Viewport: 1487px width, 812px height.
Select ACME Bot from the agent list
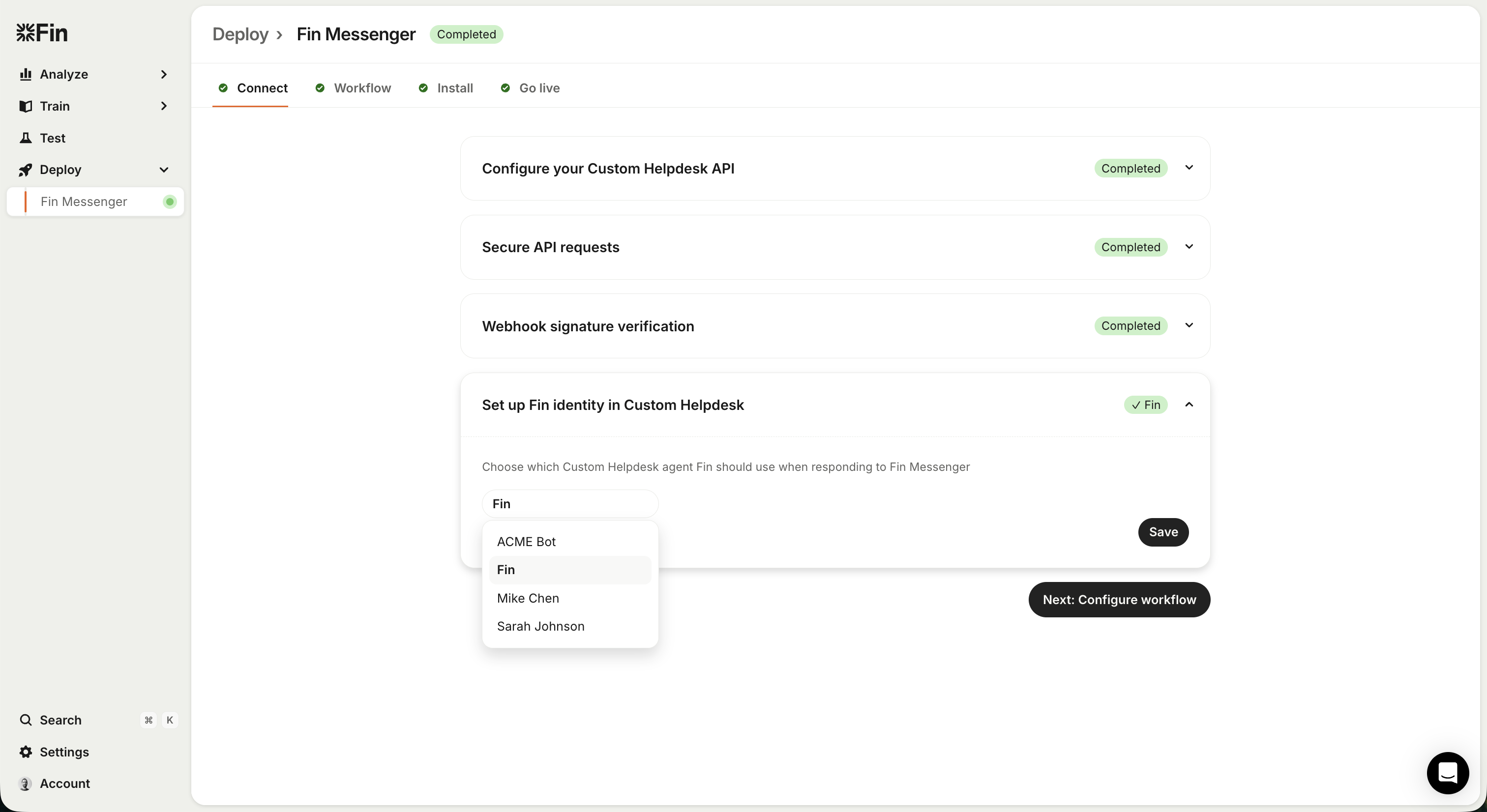point(526,541)
